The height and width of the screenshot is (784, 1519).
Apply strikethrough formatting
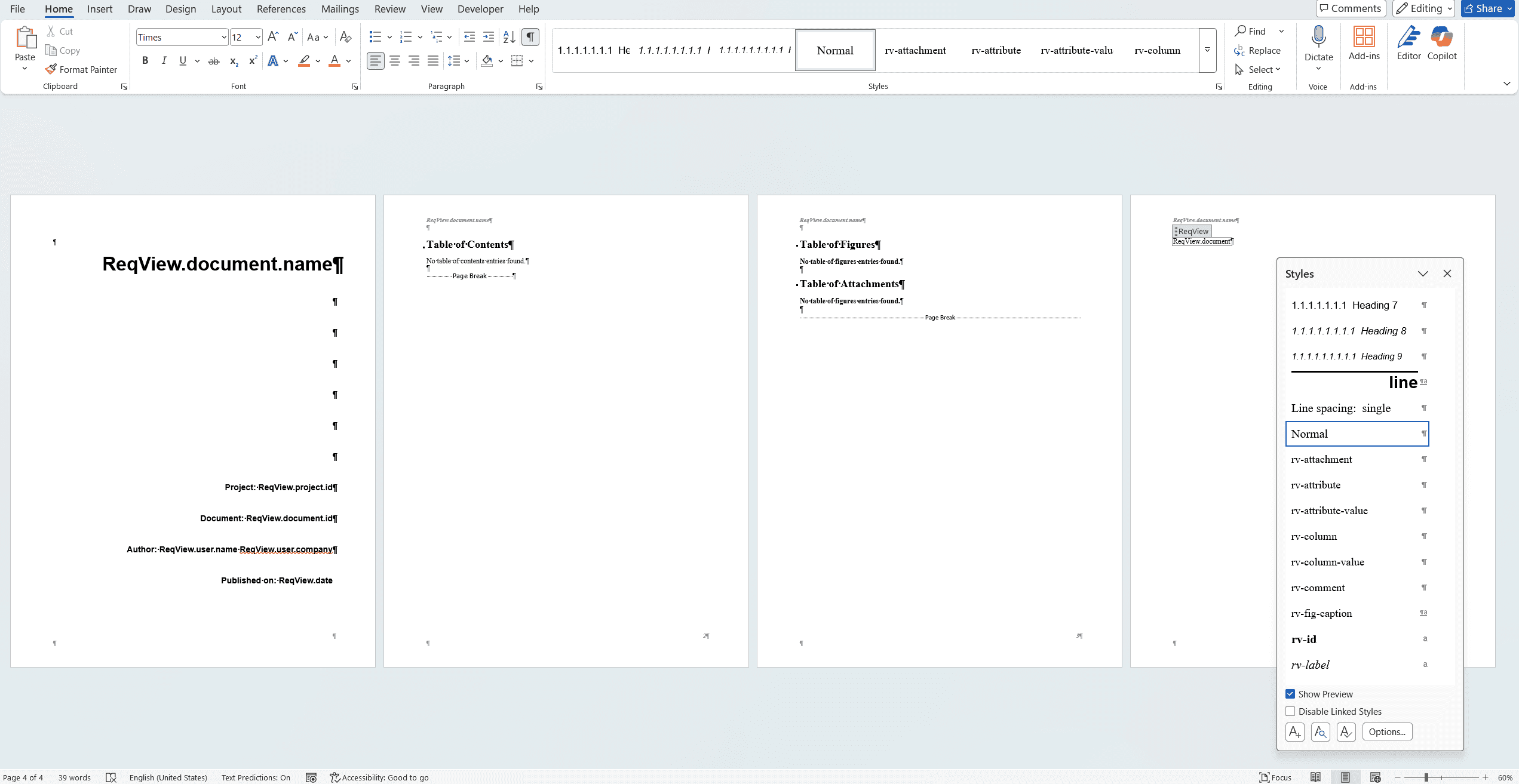(x=213, y=61)
